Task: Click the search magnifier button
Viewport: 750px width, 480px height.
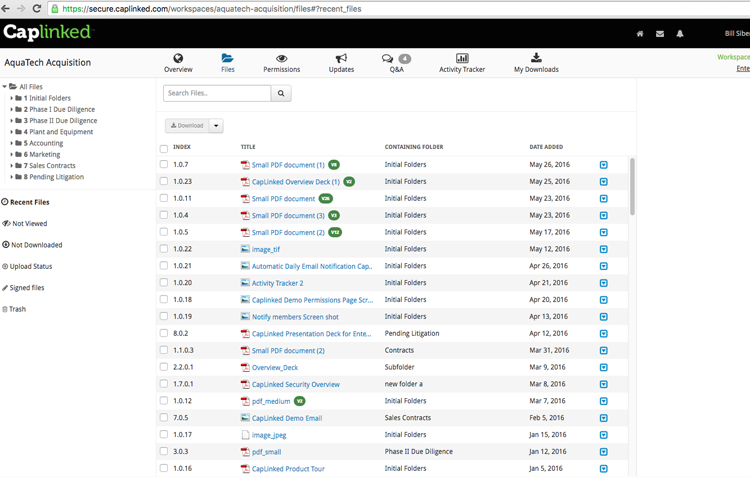Action: pos(281,93)
